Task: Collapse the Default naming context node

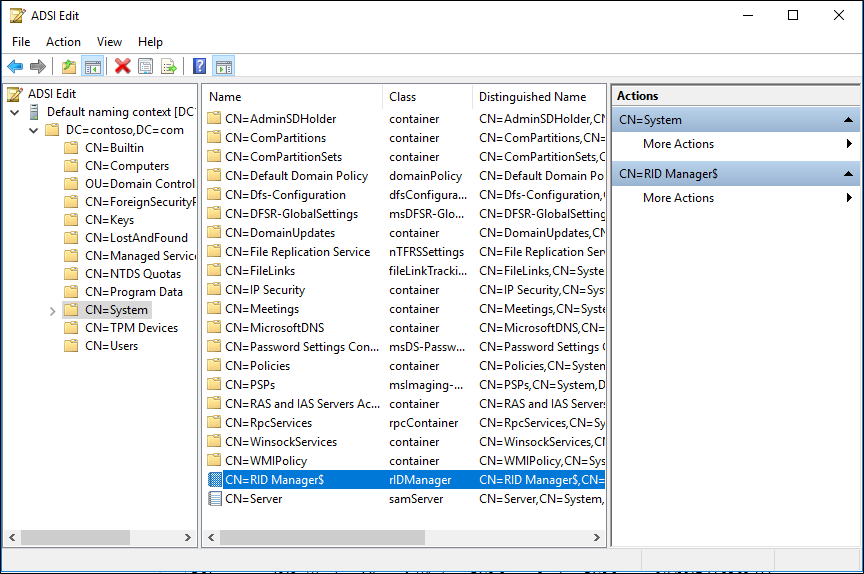Action: [15, 113]
